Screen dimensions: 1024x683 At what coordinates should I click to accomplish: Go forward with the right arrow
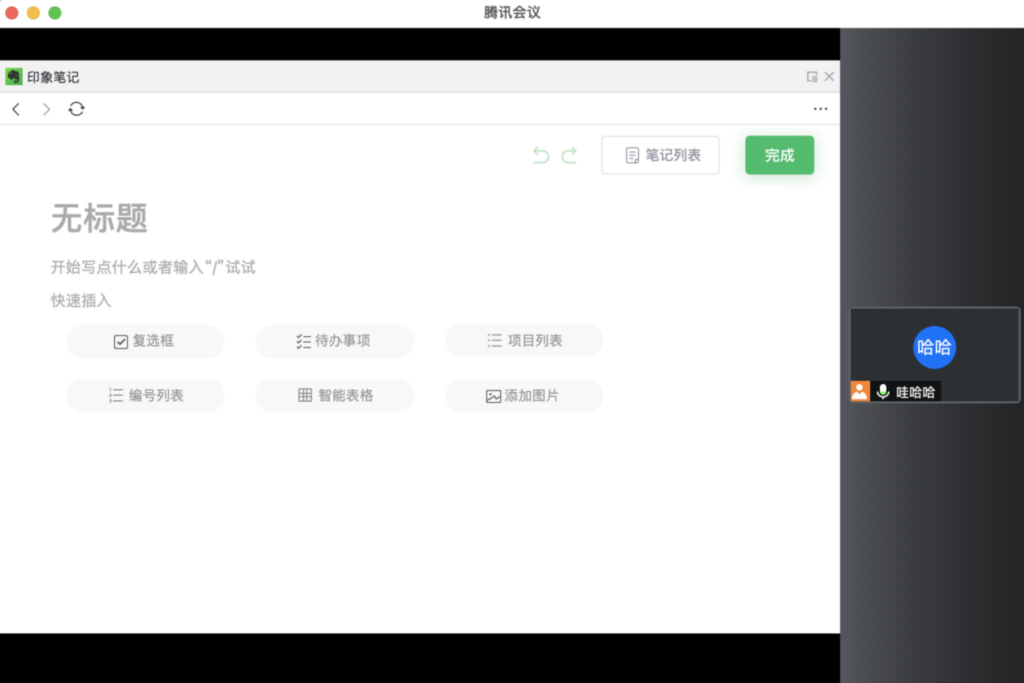(x=46, y=109)
